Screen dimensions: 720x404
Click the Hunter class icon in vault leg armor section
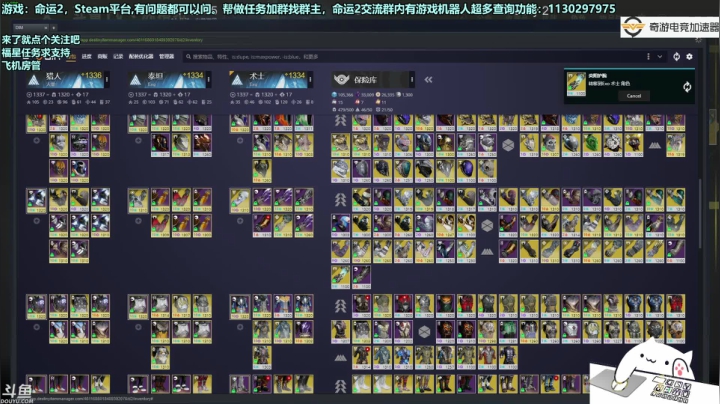[x=340, y=386]
